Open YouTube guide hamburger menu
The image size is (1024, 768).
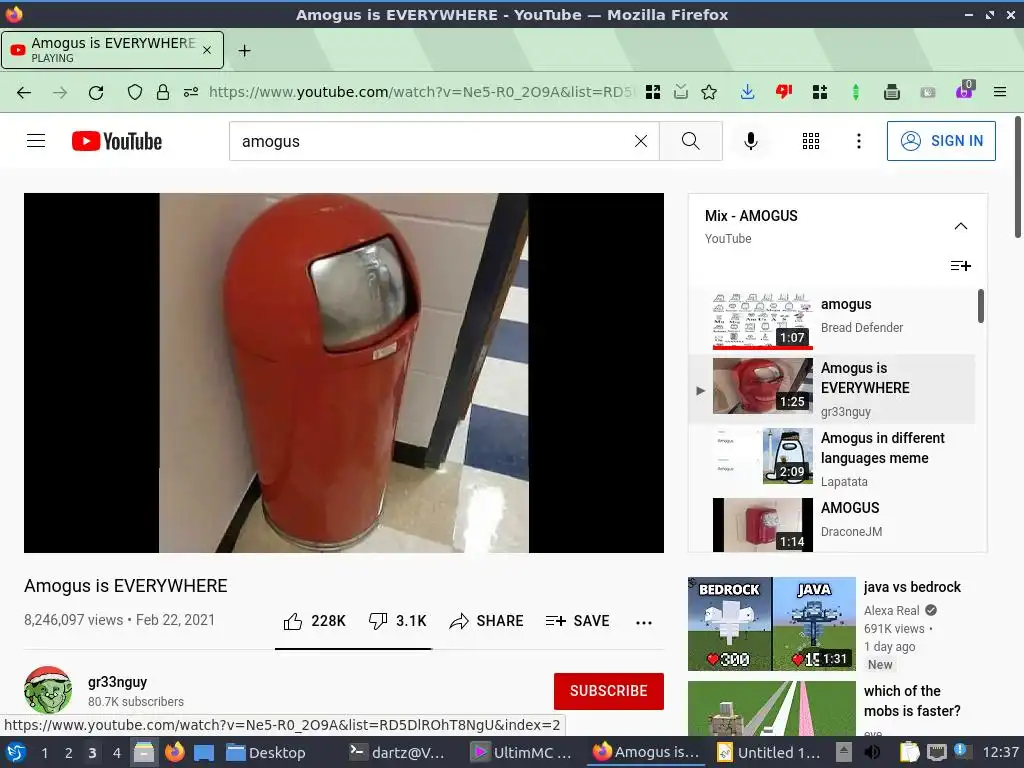36,141
